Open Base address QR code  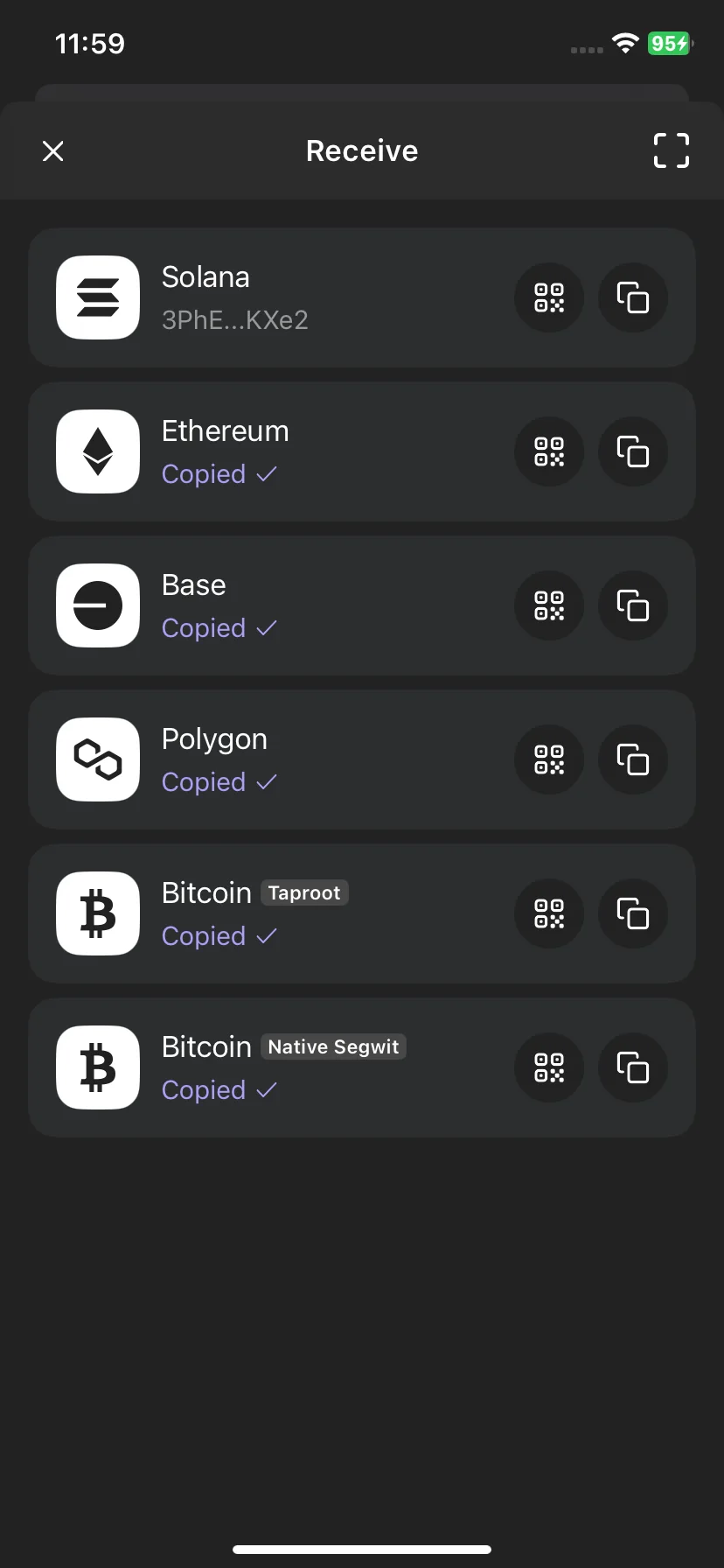[x=549, y=605]
